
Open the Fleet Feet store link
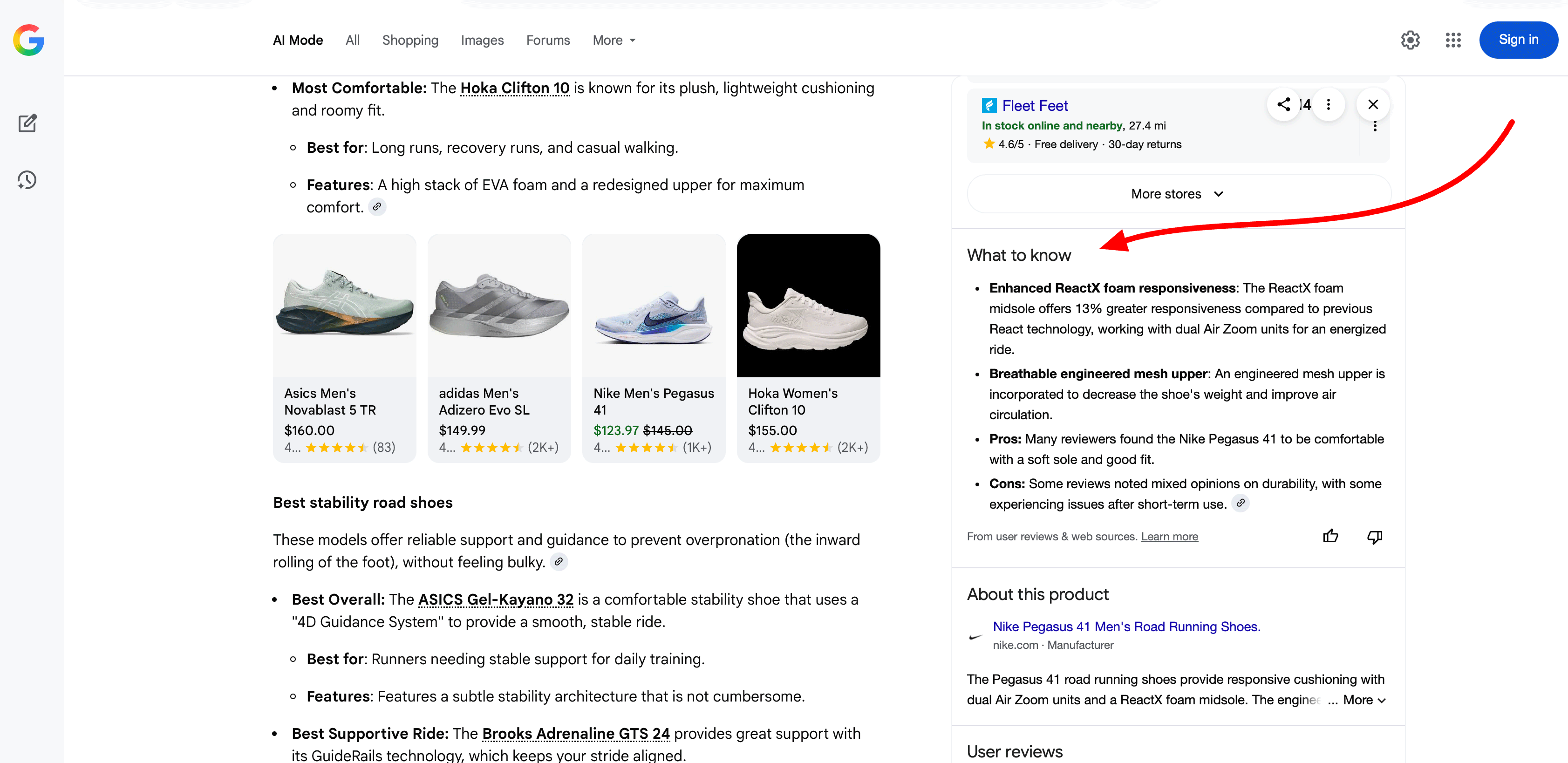1035,106
